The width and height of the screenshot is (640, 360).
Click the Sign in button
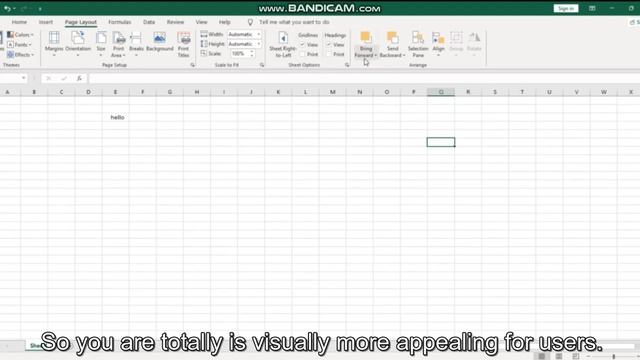(x=566, y=8)
